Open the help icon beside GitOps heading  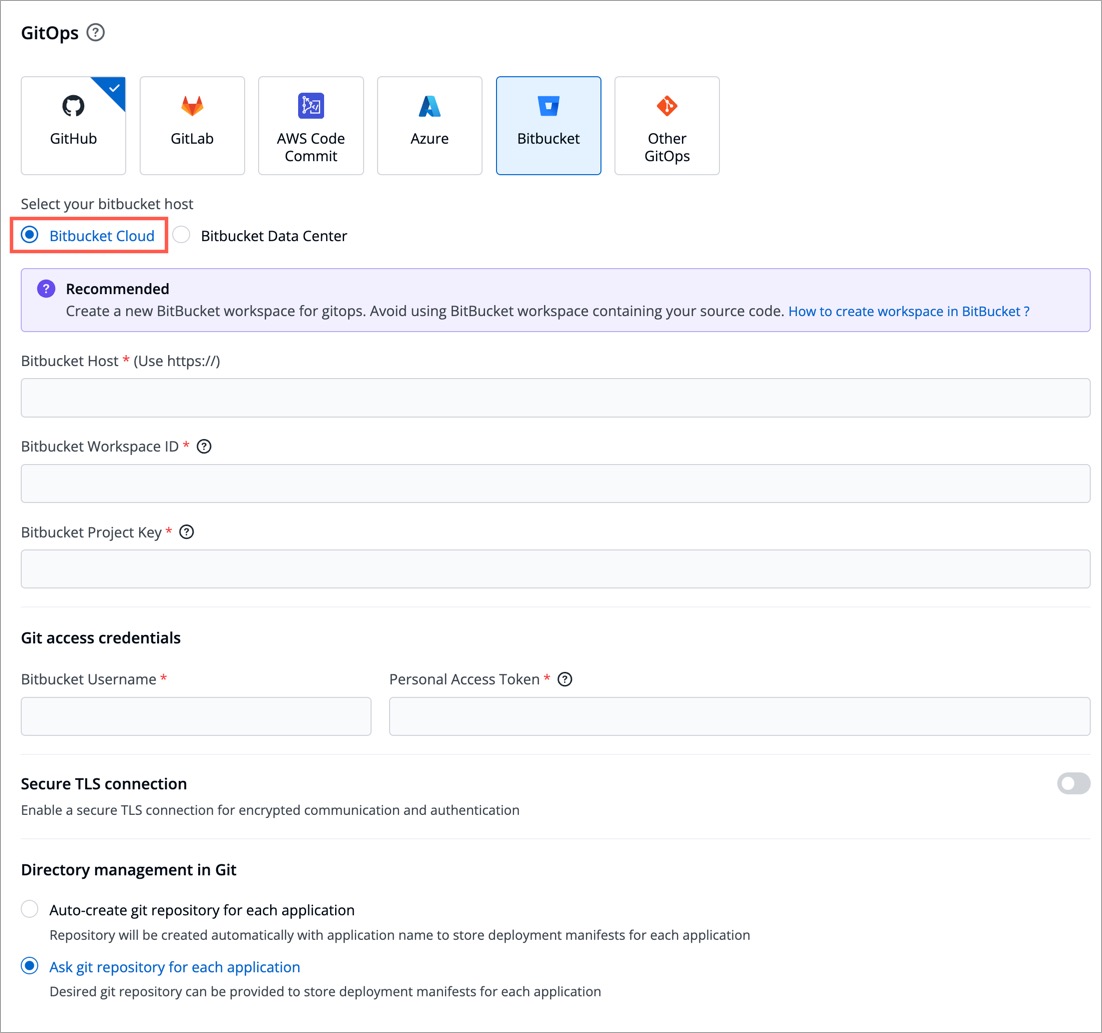[x=96, y=33]
